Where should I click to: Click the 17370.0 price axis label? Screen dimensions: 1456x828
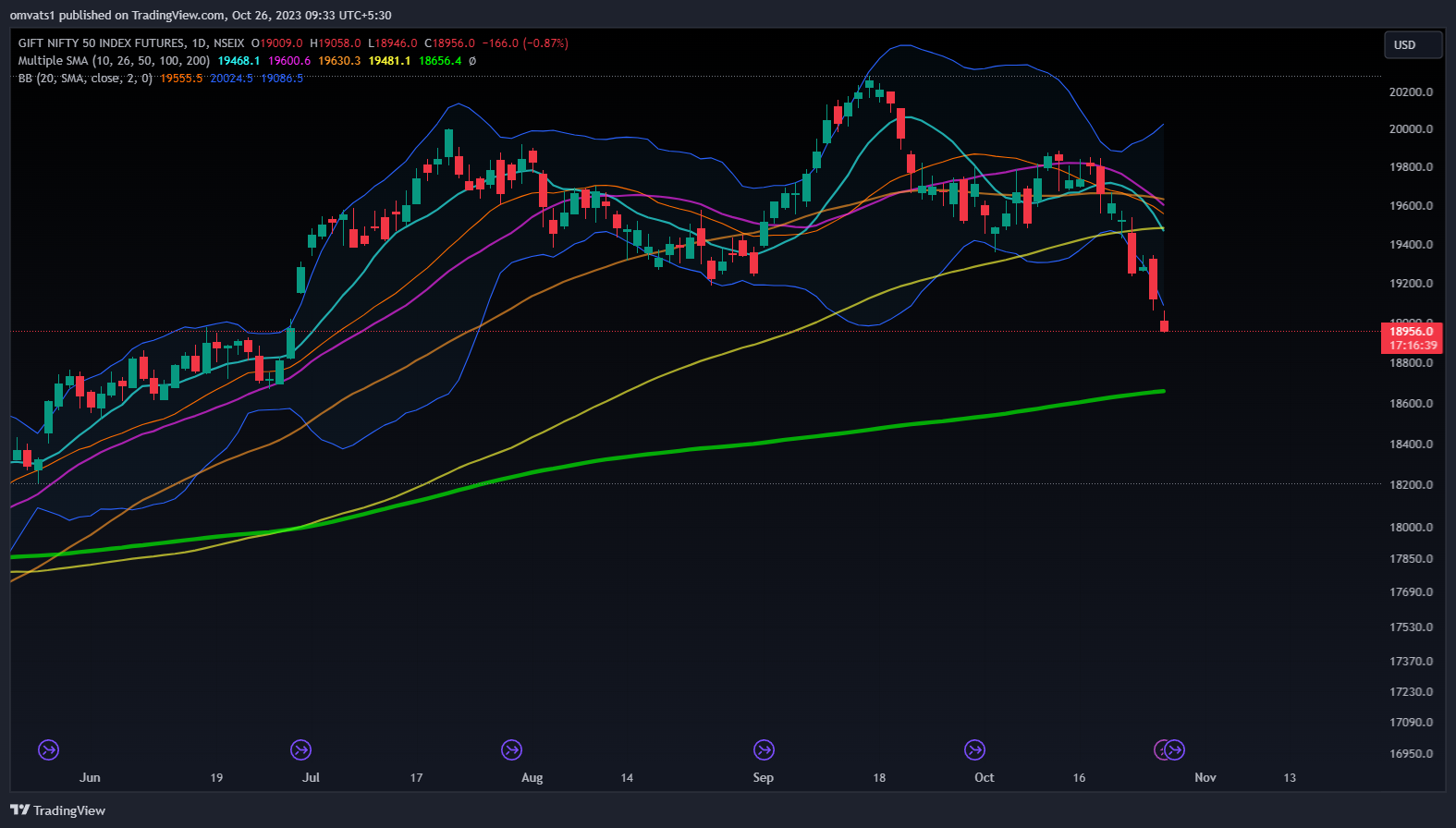[1411, 662]
